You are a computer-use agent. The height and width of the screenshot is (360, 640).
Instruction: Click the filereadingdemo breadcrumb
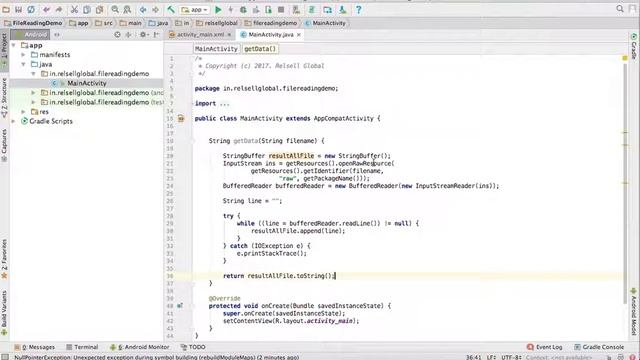point(271,23)
